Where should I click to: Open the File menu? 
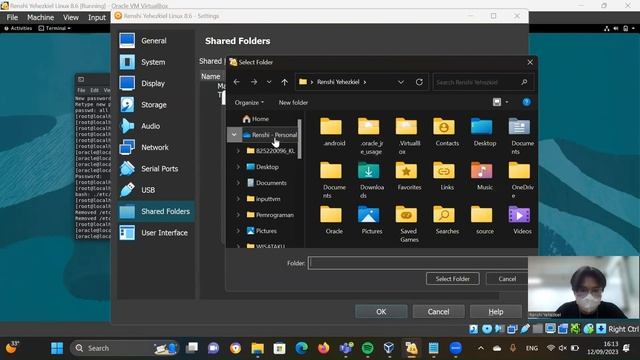[x=12, y=17]
